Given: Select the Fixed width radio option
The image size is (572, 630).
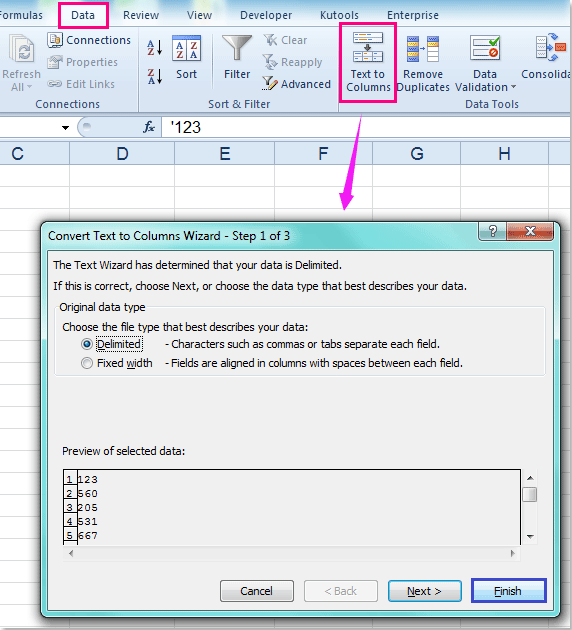Looking at the screenshot, I should coord(87,363).
